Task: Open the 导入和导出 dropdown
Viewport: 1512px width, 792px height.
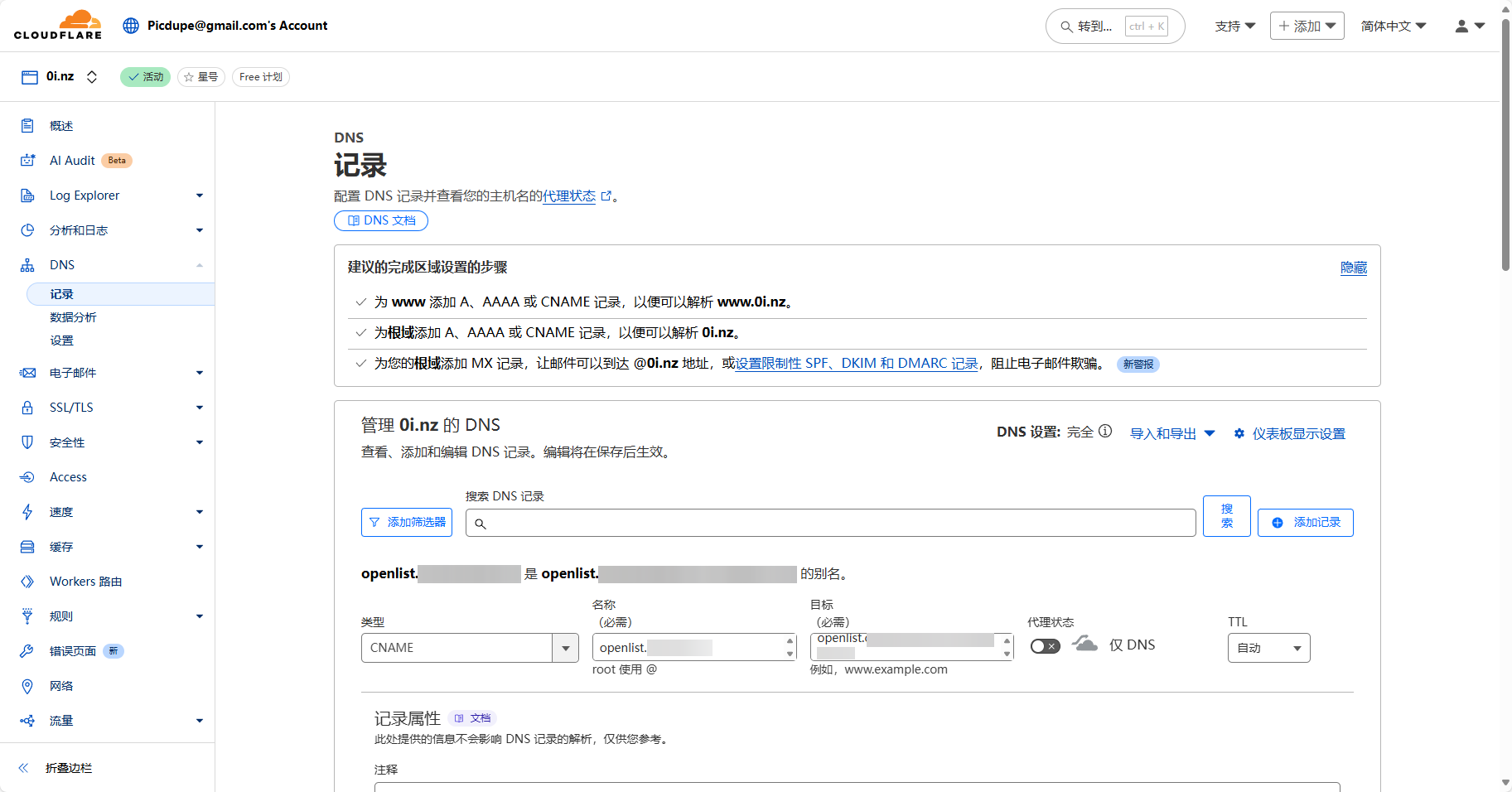Action: 1172,433
